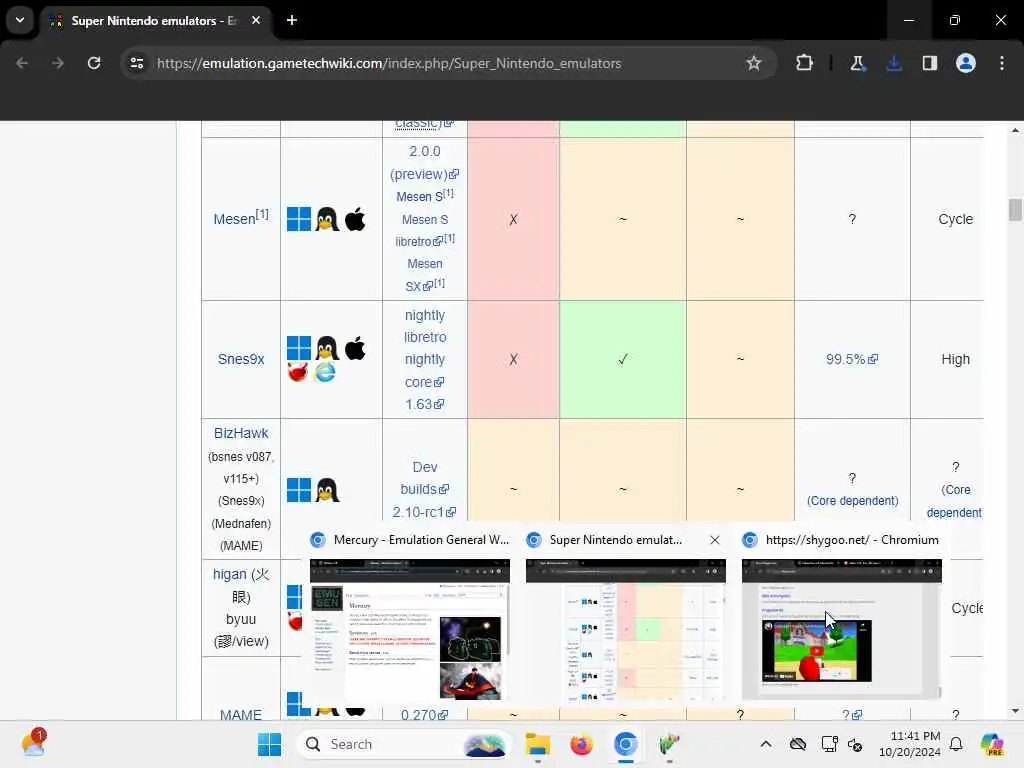Viewport: 1024px width, 768px height.
Task: Click the Linux penguin icon in BizHawk row
Action: coord(327,490)
